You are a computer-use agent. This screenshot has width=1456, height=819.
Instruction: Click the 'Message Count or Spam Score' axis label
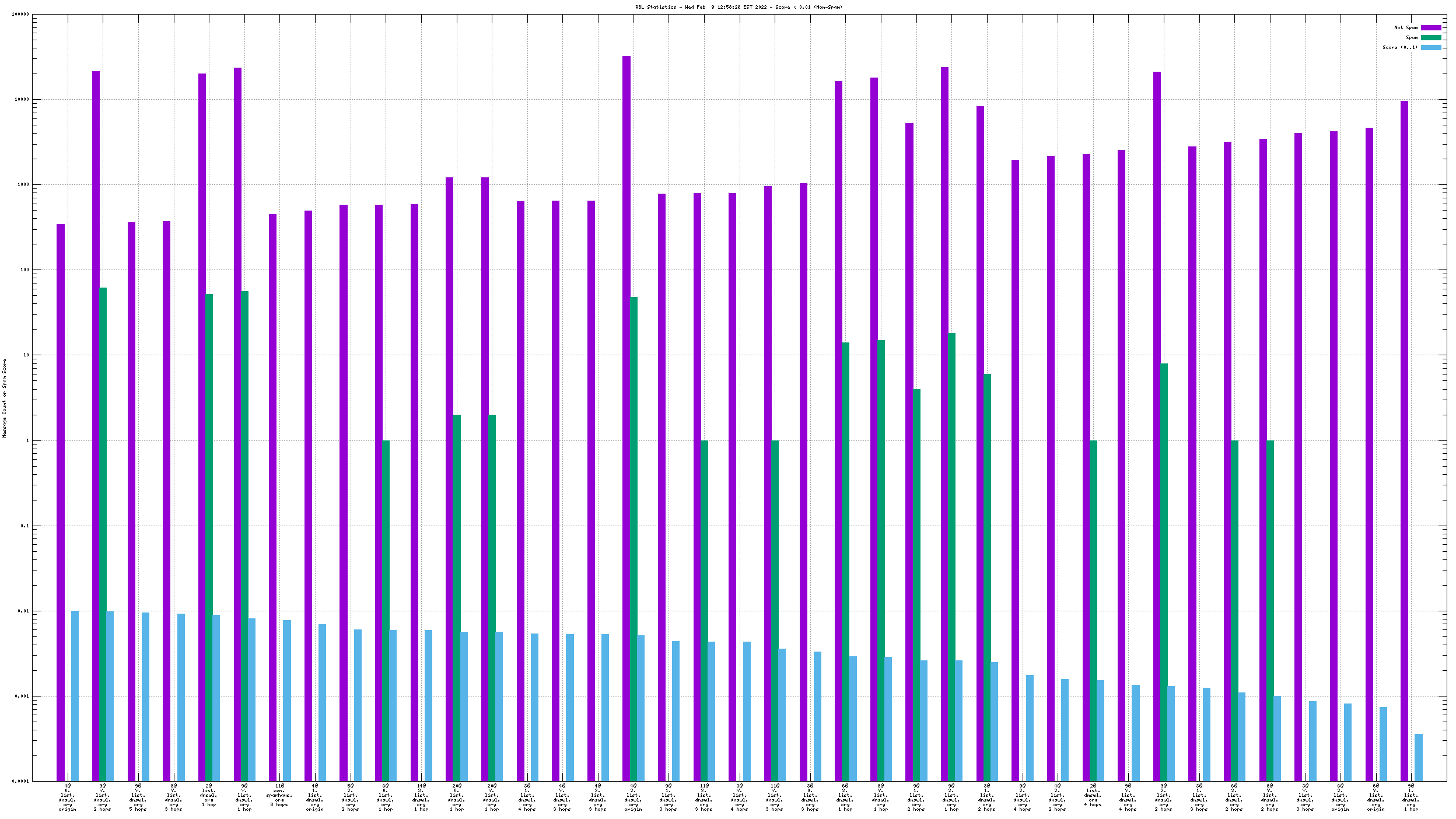[4, 398]
